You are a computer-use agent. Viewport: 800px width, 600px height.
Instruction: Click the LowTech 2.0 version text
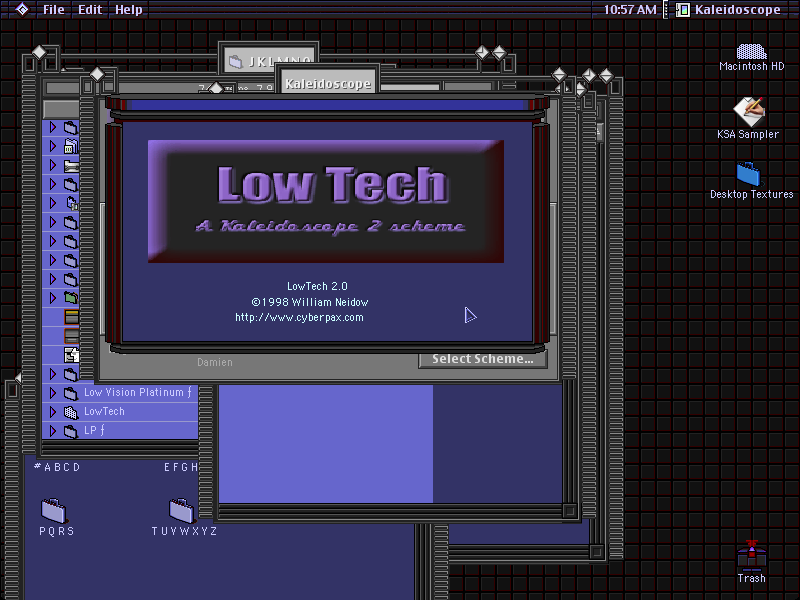(317, 286)
